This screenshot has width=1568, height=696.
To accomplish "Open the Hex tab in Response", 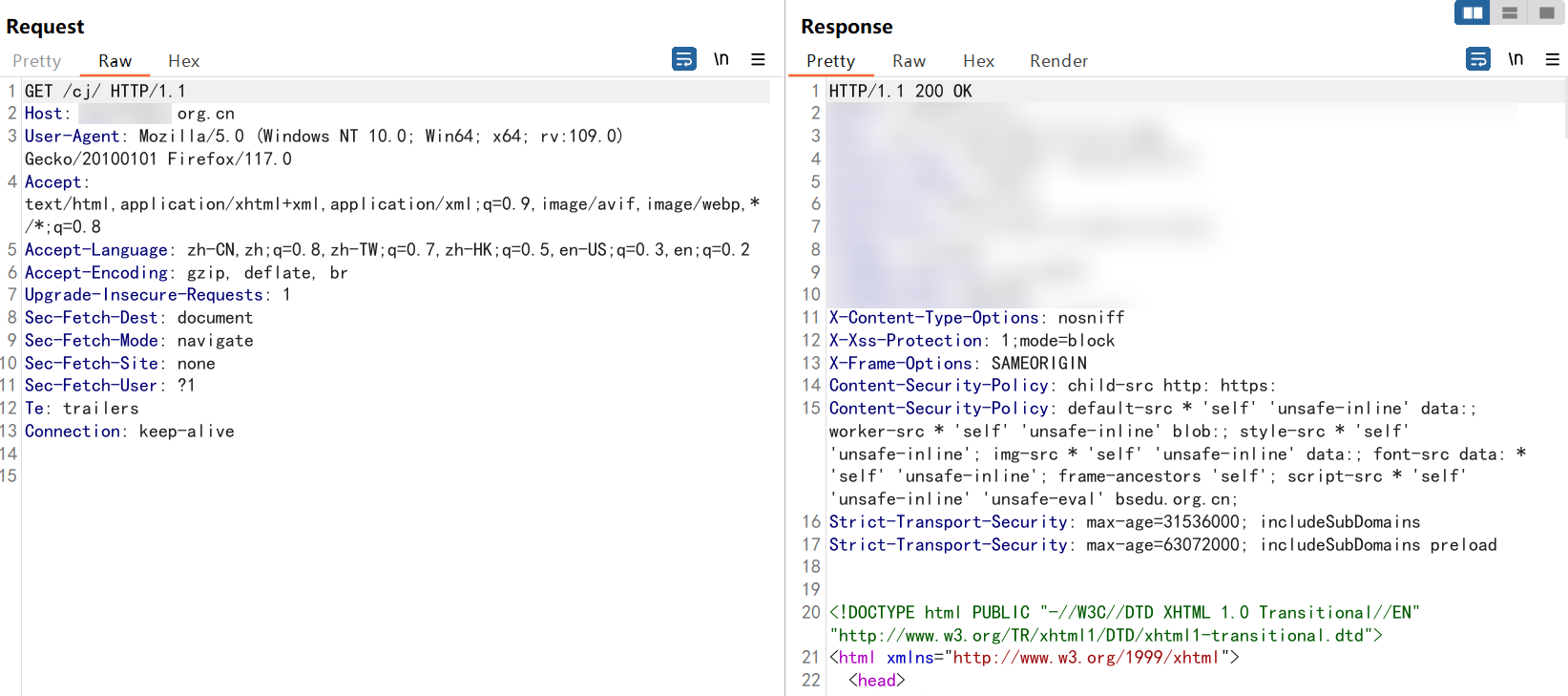I will point(978,61).
